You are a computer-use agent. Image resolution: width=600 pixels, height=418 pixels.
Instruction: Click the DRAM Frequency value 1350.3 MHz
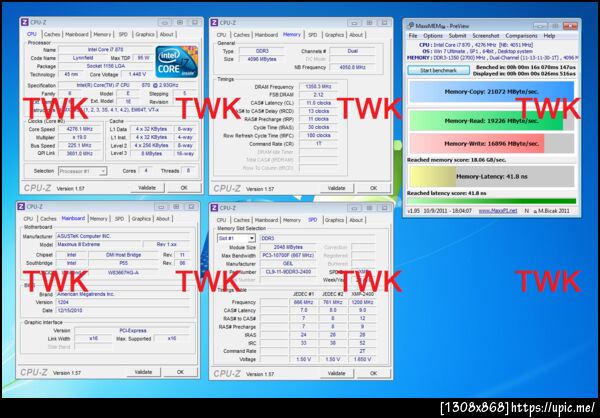[x=318, y=87]
